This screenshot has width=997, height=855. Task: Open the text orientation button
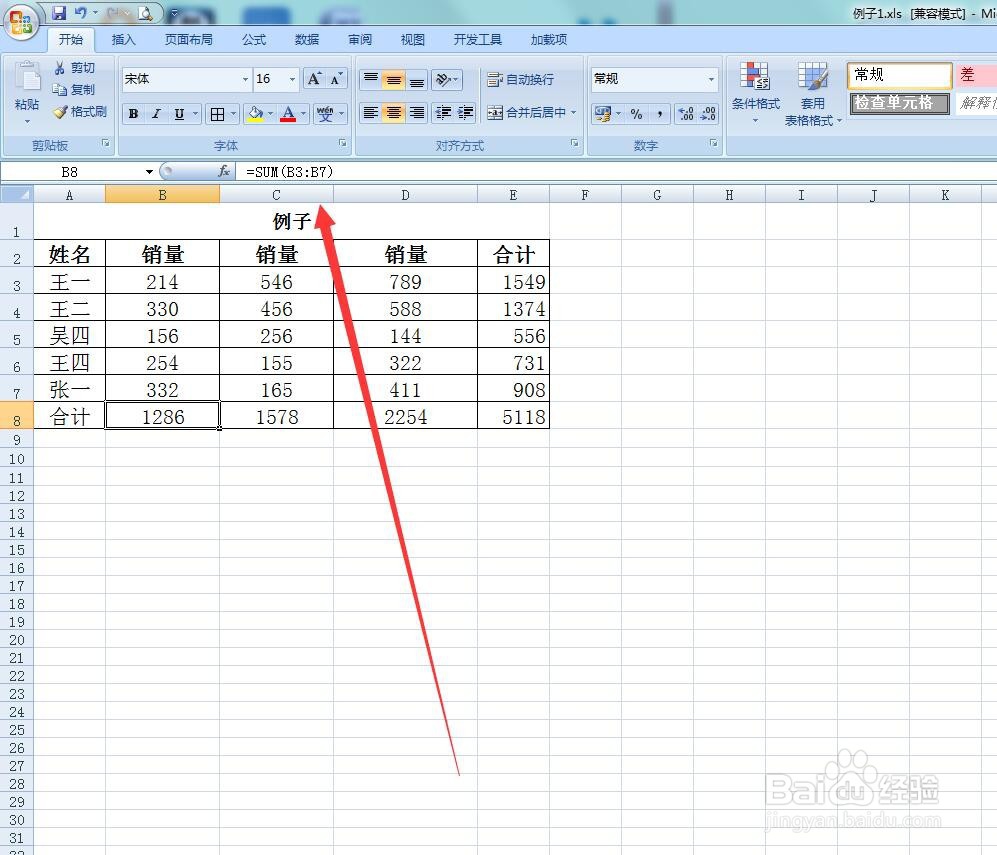click(x=446, y=79)
